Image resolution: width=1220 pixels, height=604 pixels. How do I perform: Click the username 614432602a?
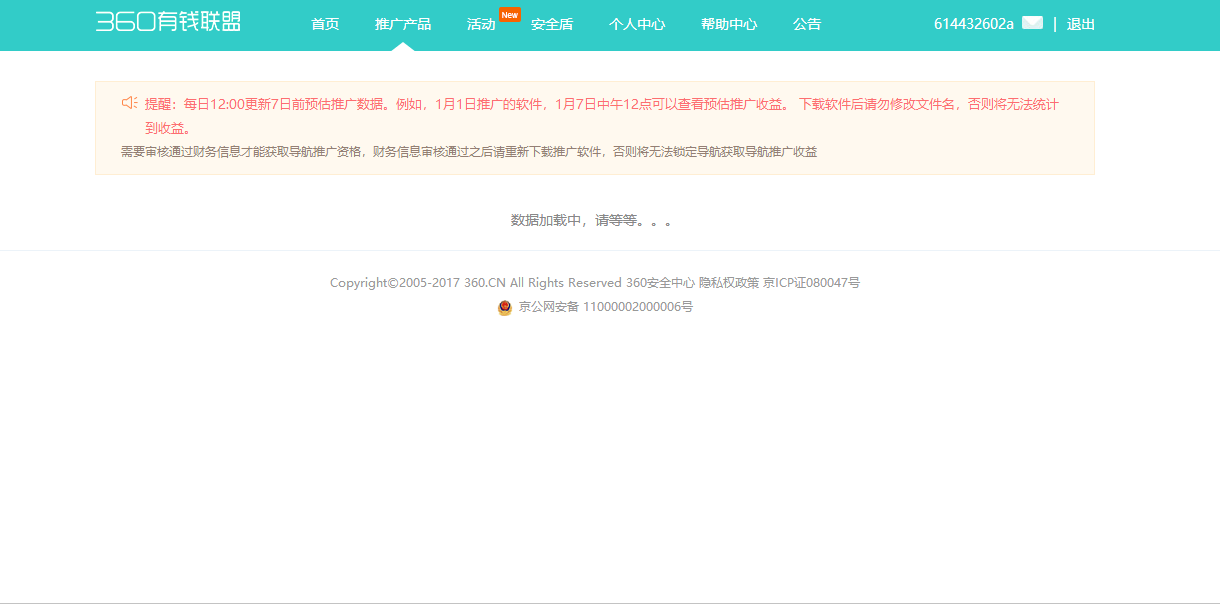coord(973,24)
